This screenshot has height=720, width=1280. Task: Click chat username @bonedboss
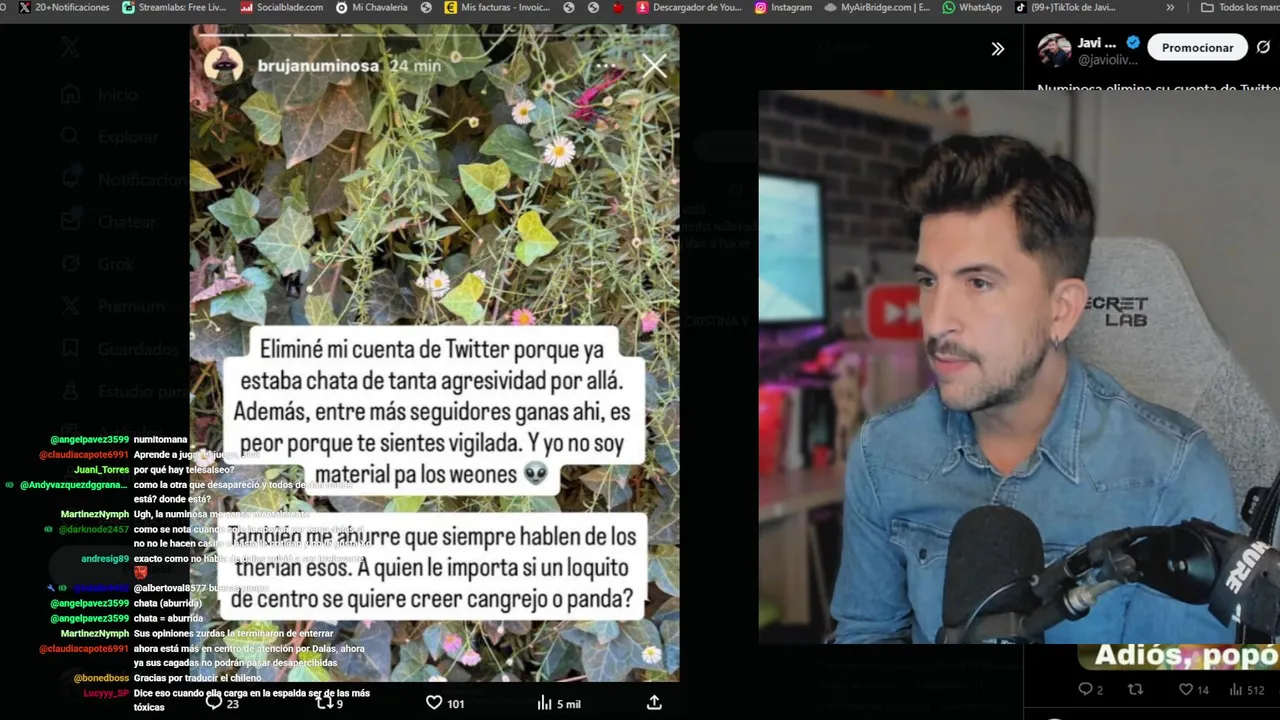pyautogui.click(x=101, y=678)
